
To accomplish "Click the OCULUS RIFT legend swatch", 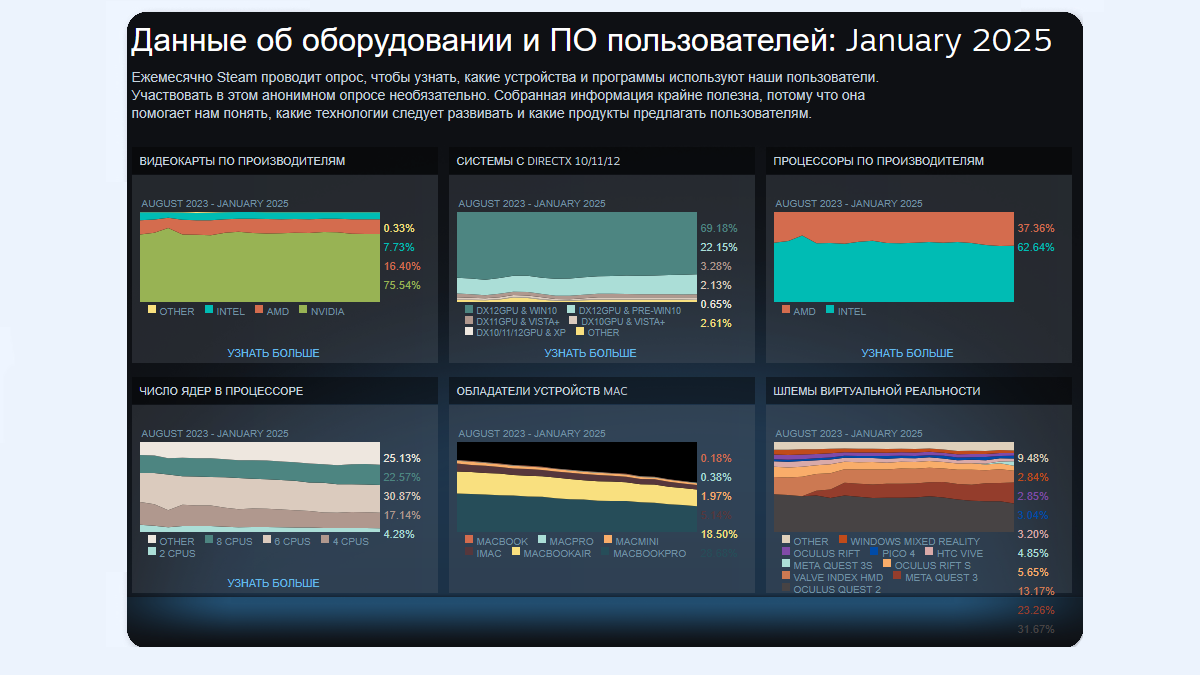I will 785,552.
